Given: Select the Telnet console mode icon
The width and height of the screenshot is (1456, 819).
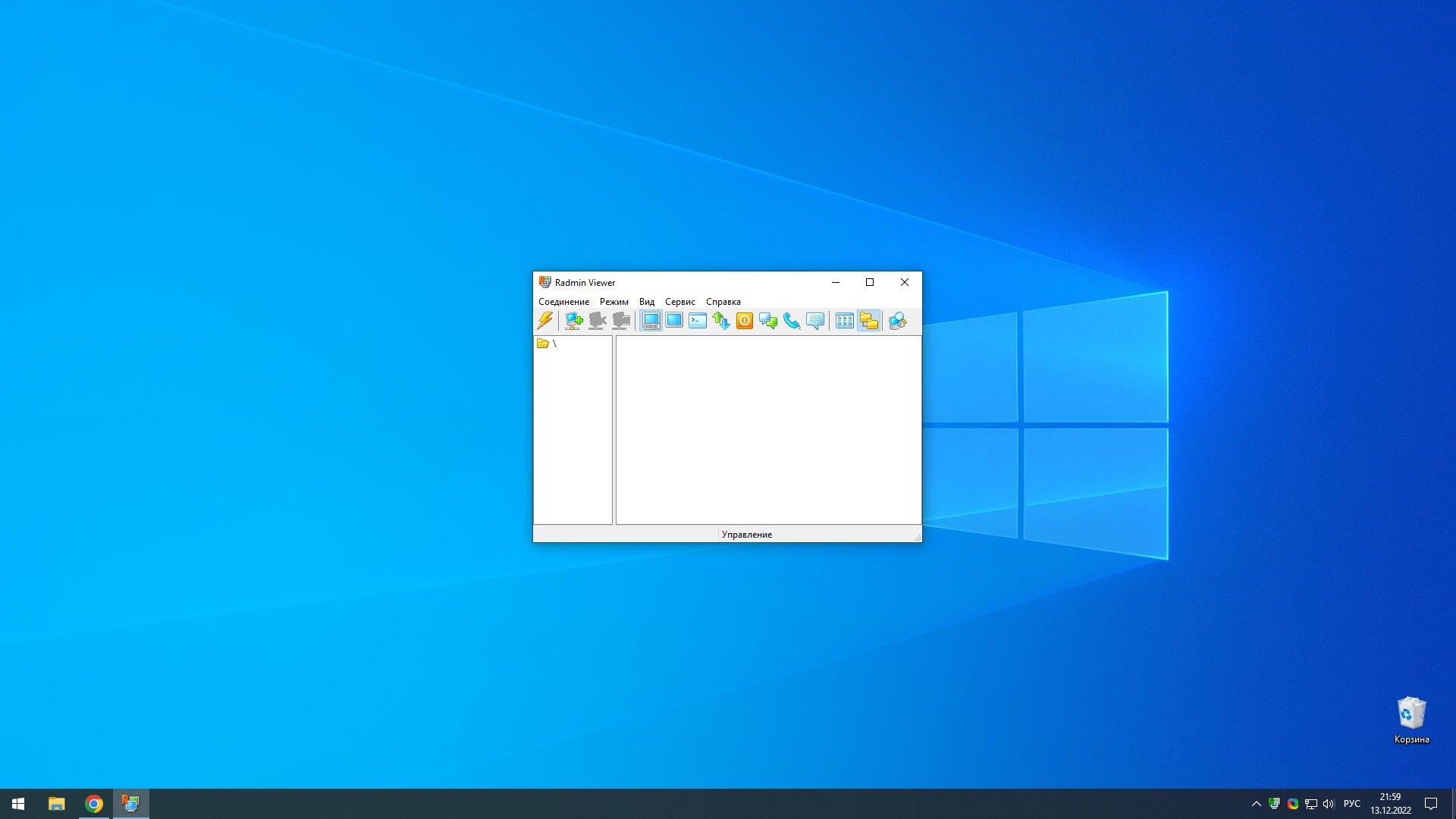Looking at the screenshot, I should point(698,321).
